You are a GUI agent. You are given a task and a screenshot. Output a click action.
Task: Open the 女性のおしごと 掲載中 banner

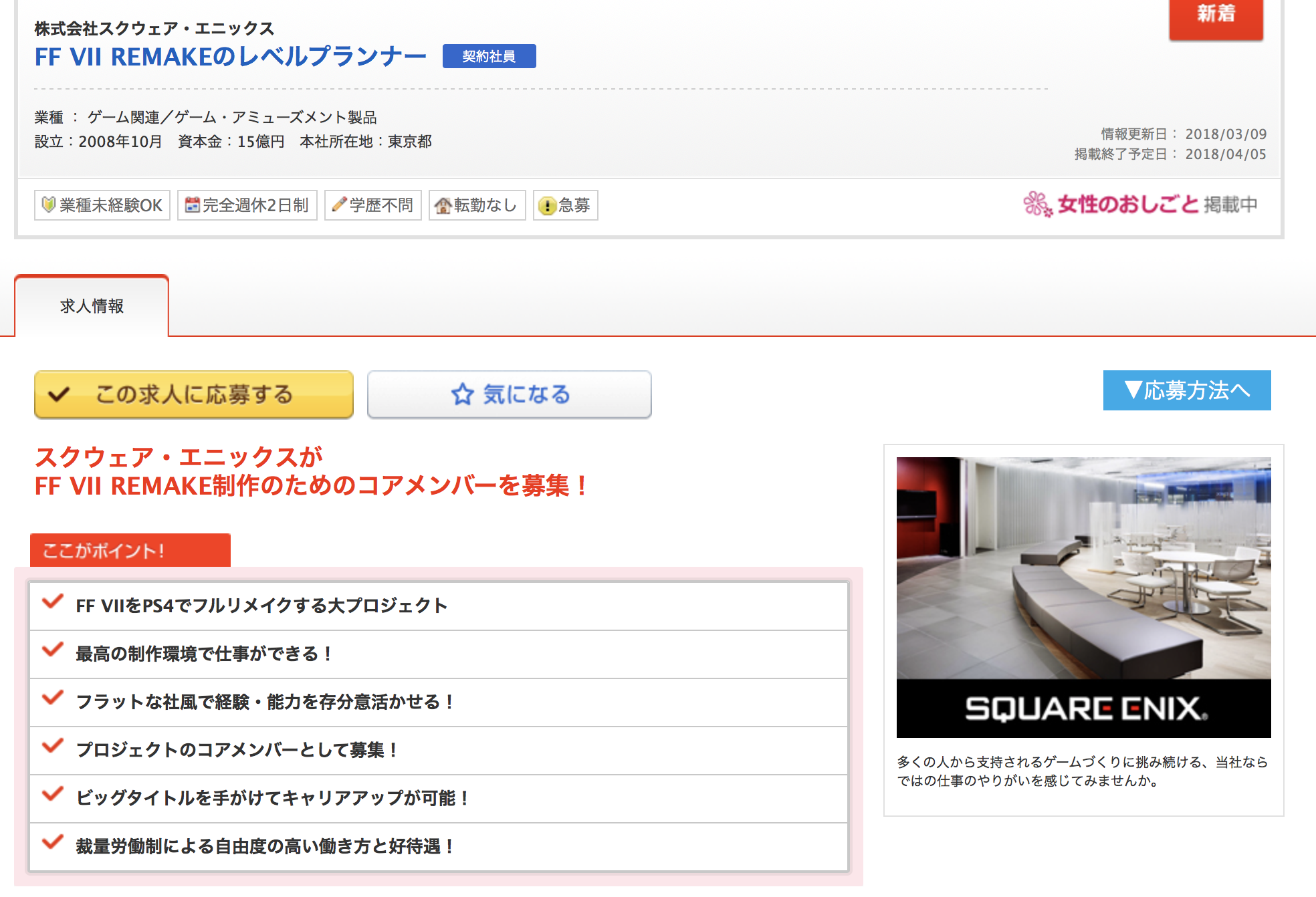coord(1140,205)
